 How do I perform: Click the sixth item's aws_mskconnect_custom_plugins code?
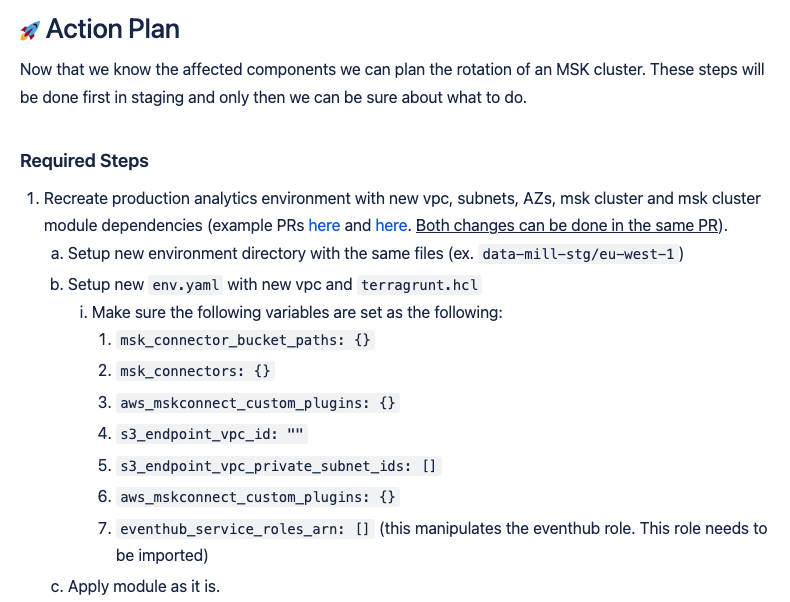(258, 497)
